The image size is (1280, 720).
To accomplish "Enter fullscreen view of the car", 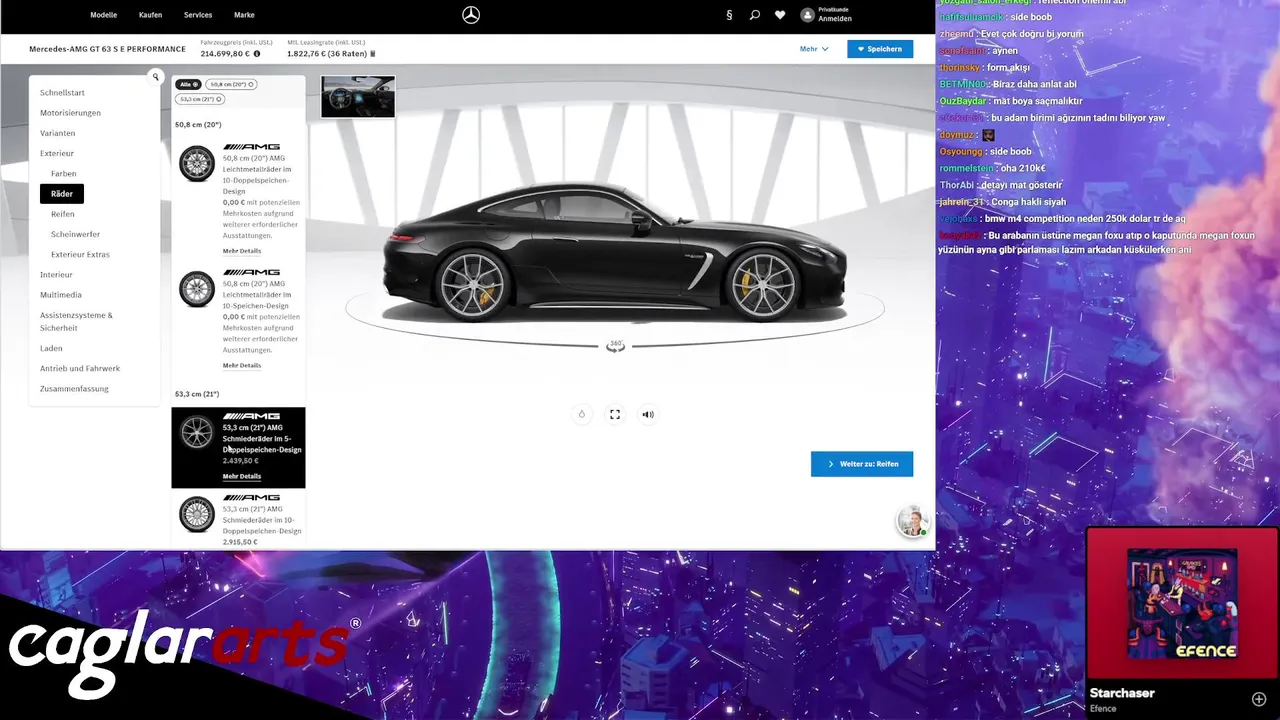I will click(x=615, y=414).
